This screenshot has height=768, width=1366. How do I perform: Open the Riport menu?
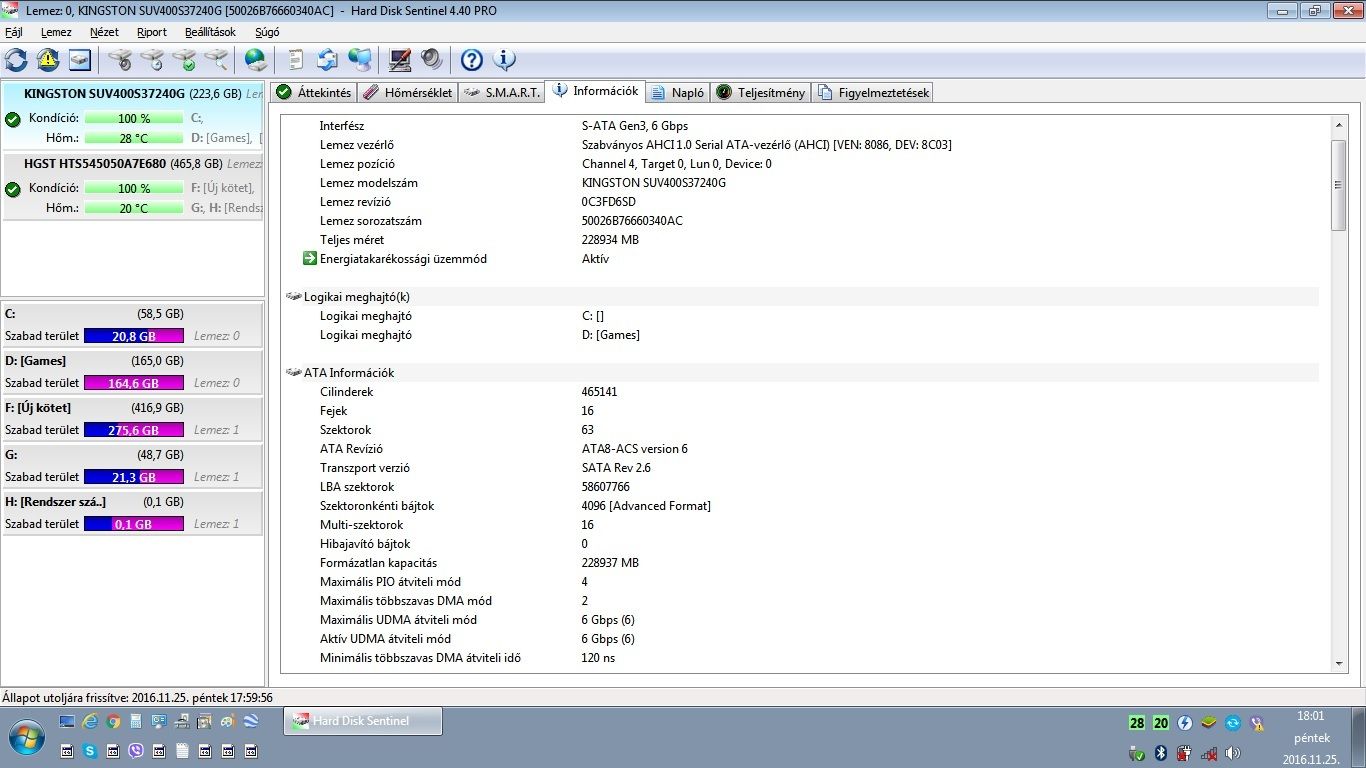pos(152,32)
